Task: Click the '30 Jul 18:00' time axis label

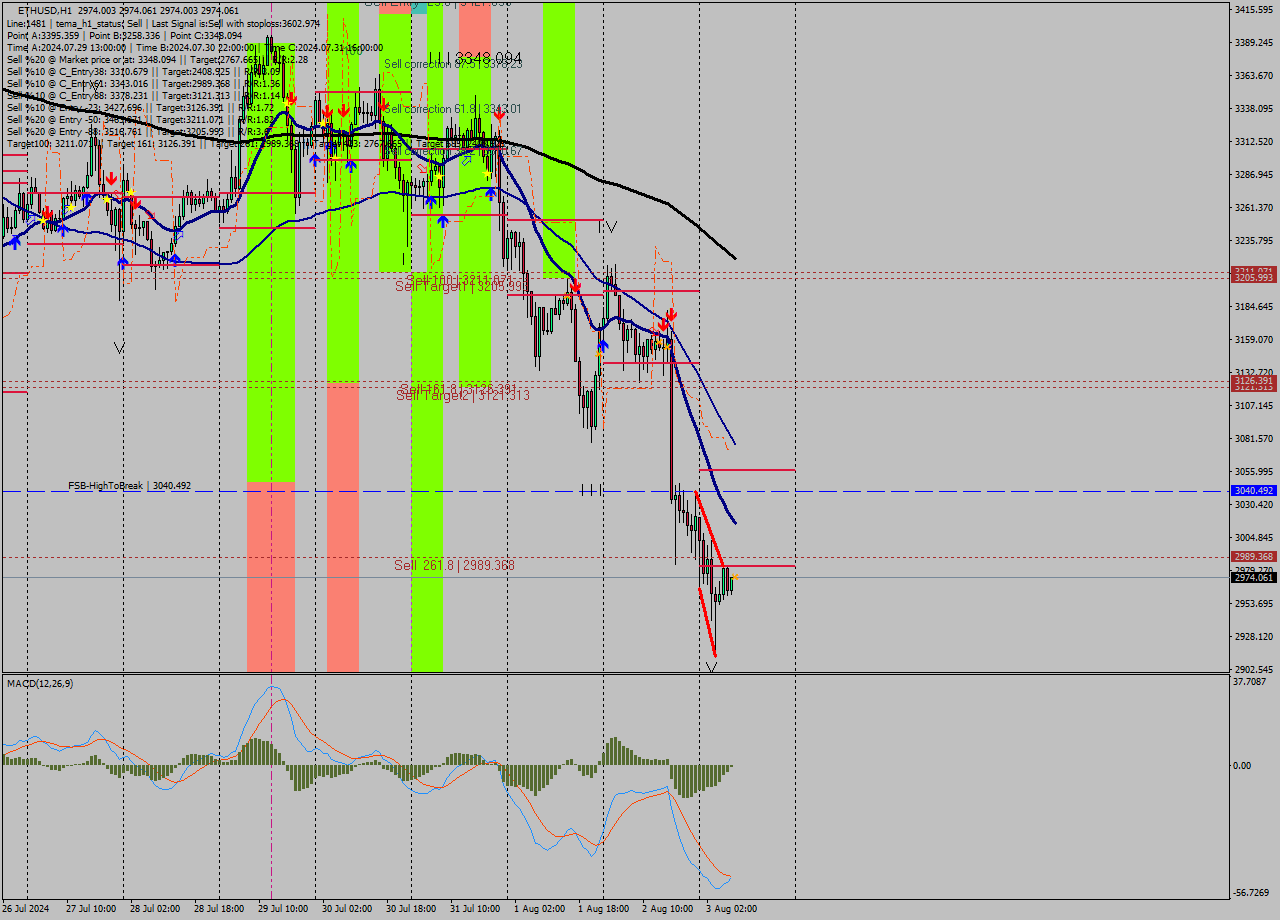Action: pyautogui.click(x=411, y=909)
